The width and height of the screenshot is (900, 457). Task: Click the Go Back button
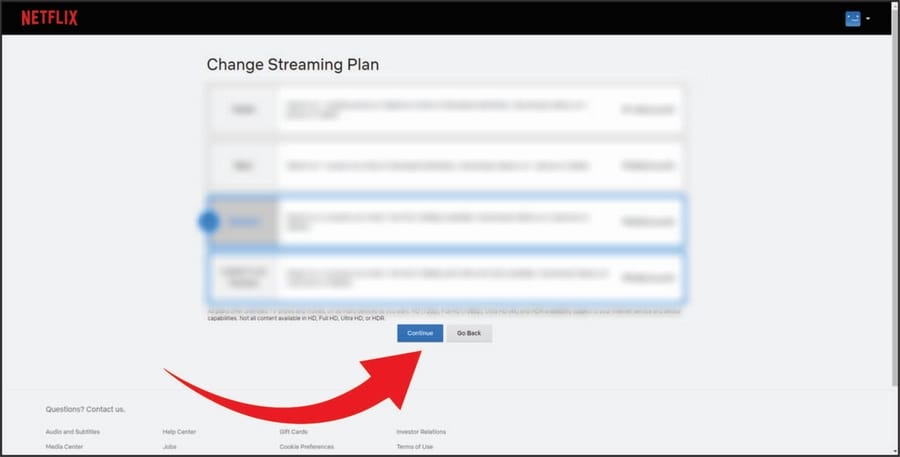[469, 333]
